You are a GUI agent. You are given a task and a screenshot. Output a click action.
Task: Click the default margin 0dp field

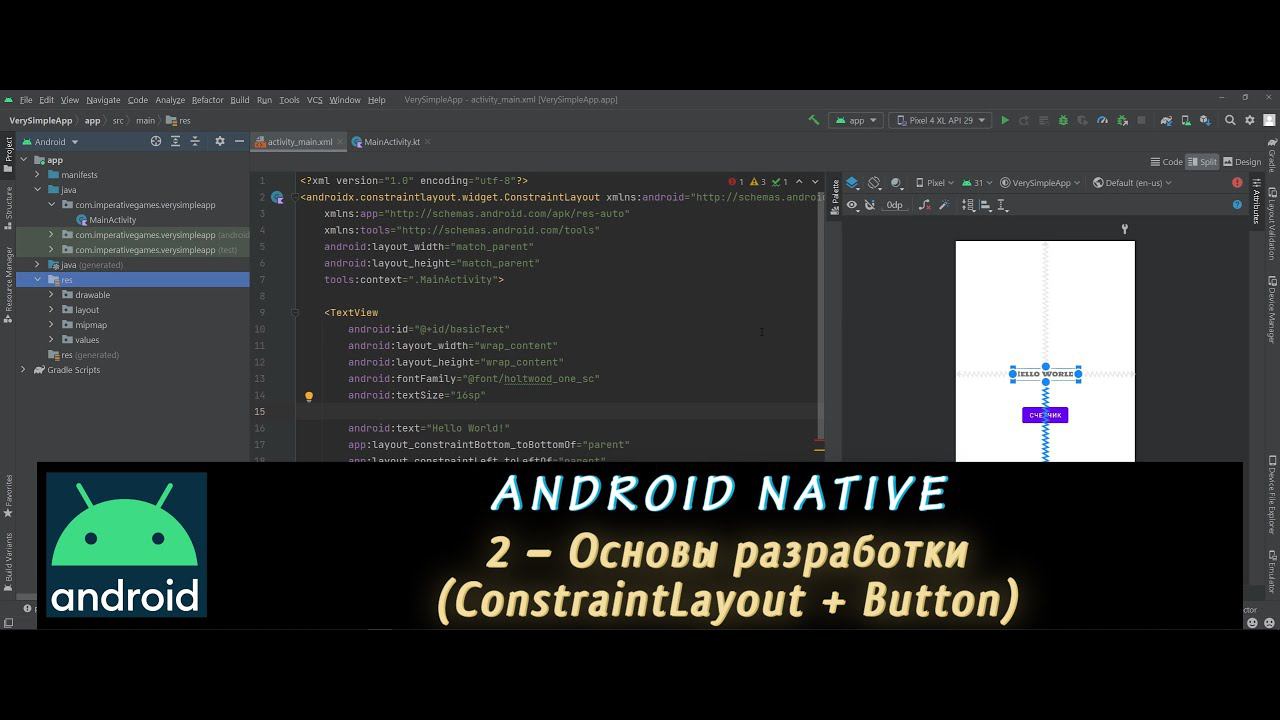894,205
